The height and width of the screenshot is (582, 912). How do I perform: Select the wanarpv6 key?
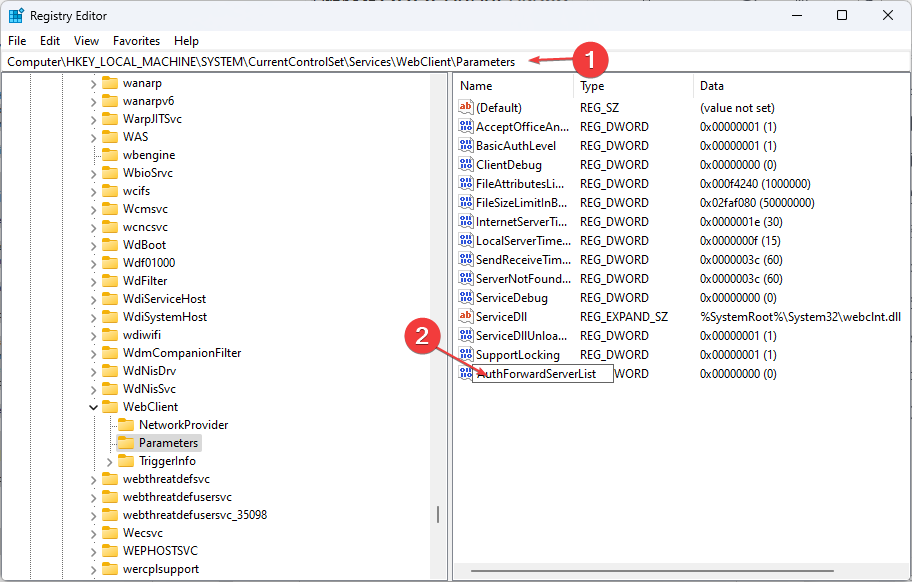coord(148,101)
